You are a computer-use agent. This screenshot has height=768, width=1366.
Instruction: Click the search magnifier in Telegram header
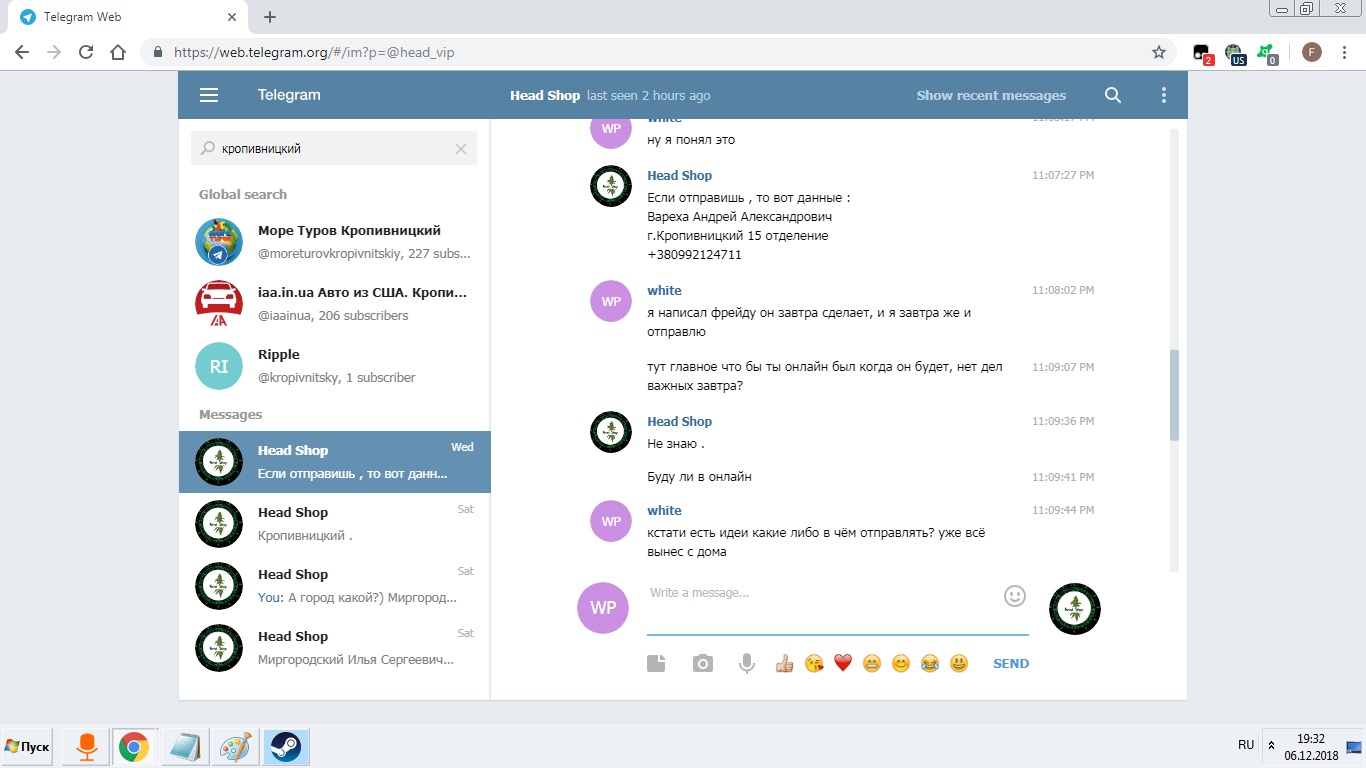point(1113,95)
